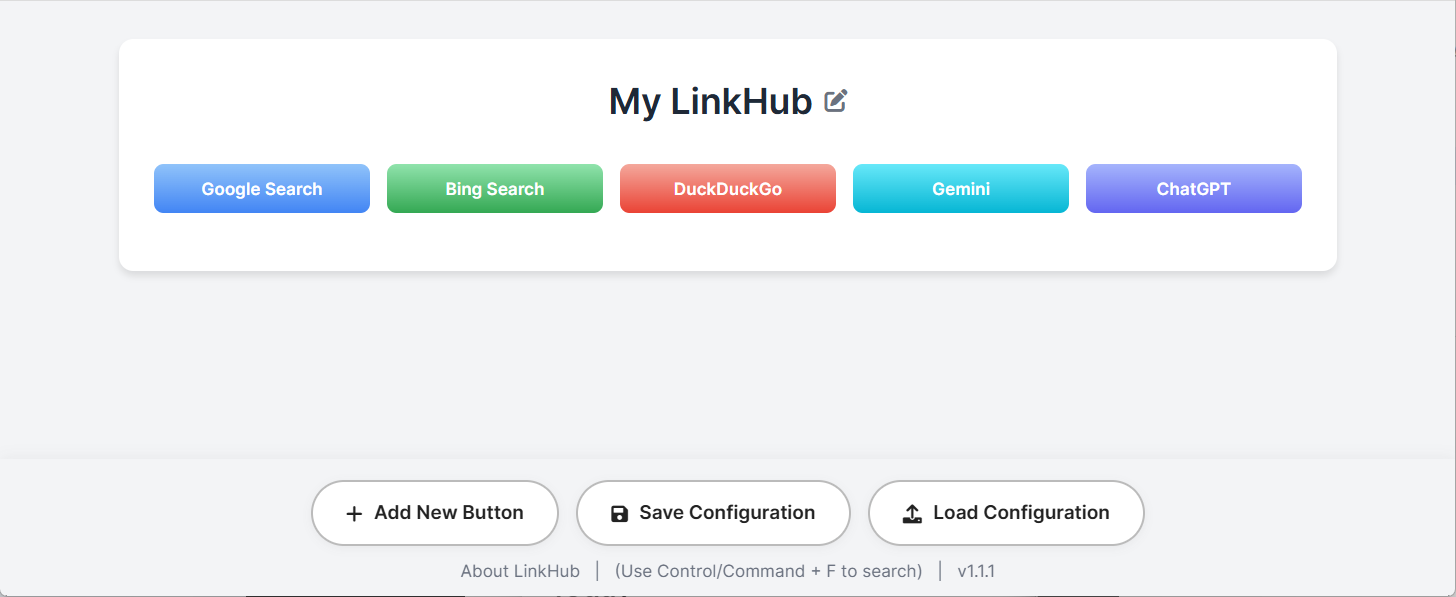Click the plus icon in Add New Button
Viewport: 1456px width, 597px height.
[353, 513]
